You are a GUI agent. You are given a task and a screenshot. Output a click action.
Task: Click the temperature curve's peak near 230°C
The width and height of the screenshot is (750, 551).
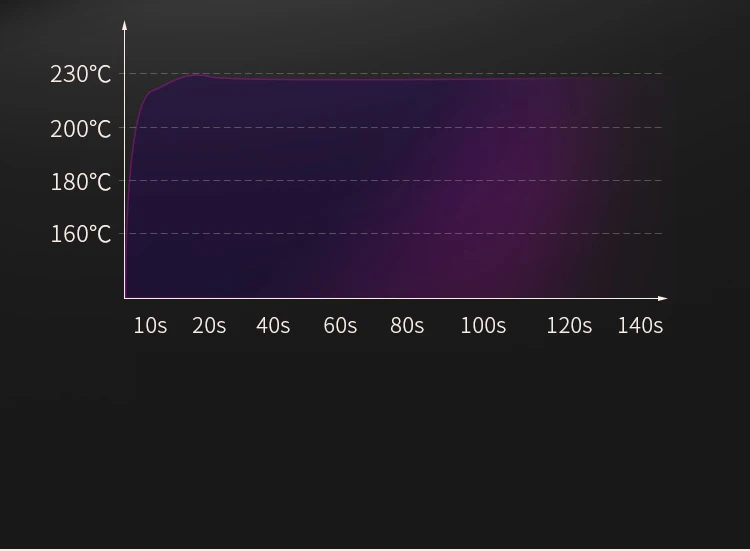coord(195,75)
